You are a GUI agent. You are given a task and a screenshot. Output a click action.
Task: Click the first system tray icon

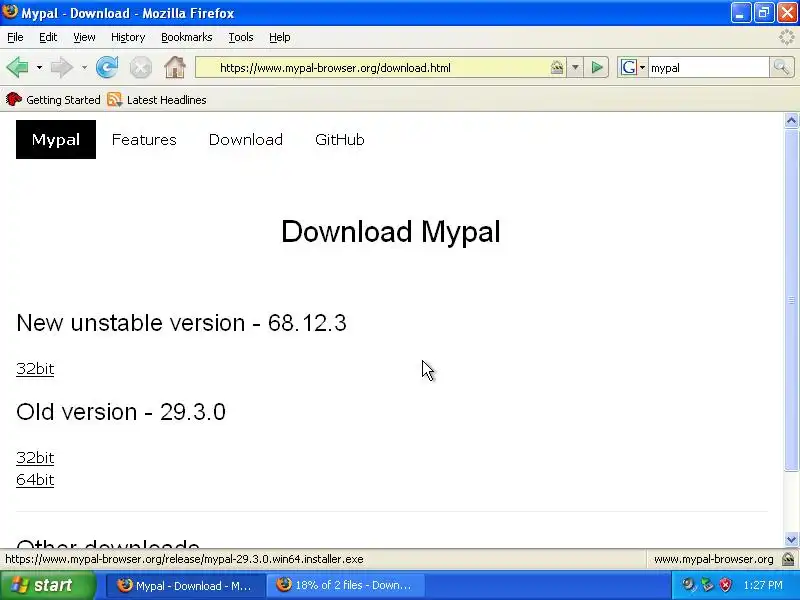click(689, 585)
